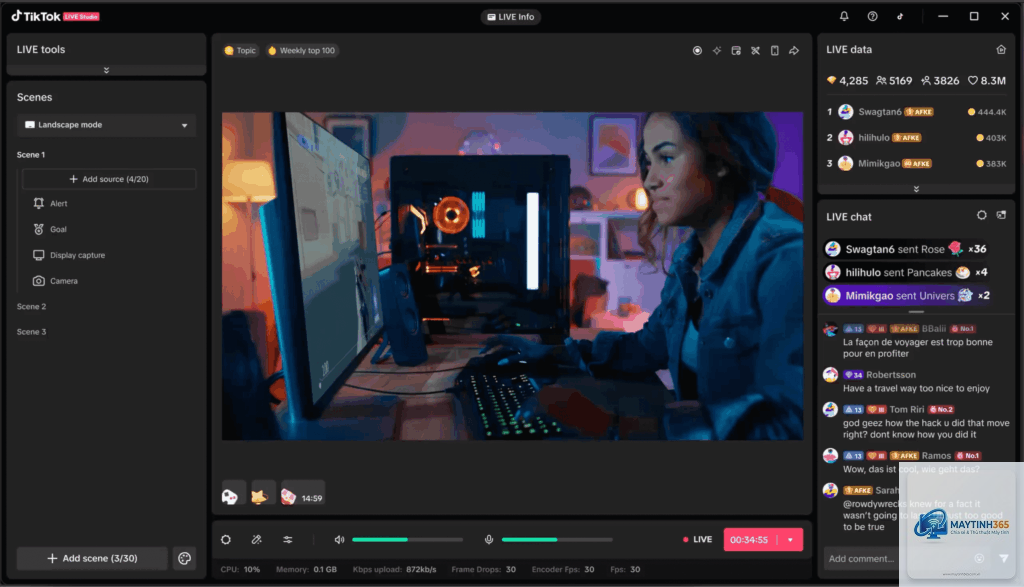Adjust the microphone level slider
The width and height of the screenshot is (1024, 587).
[557, 539]
